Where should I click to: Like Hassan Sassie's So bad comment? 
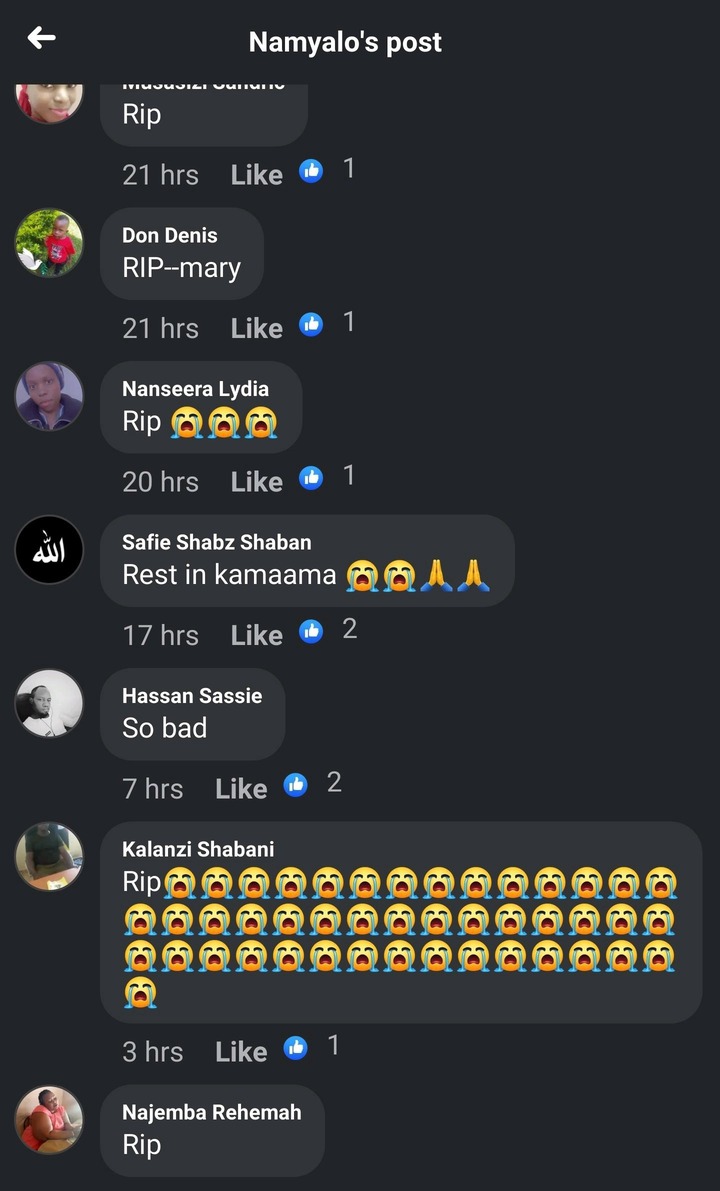242,788
